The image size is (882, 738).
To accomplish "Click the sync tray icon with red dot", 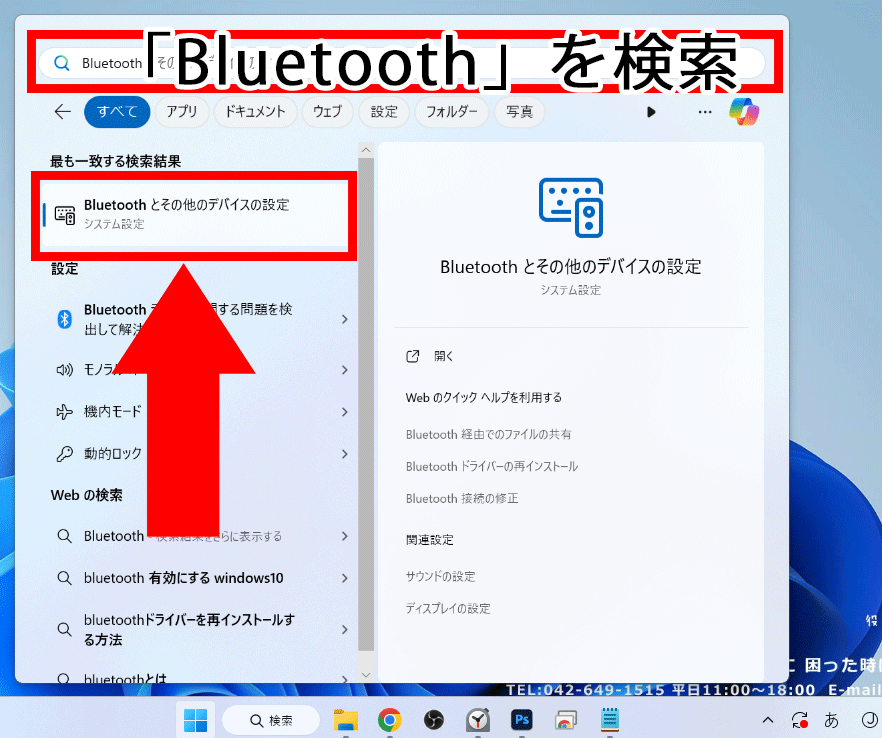I will (799, 720).
